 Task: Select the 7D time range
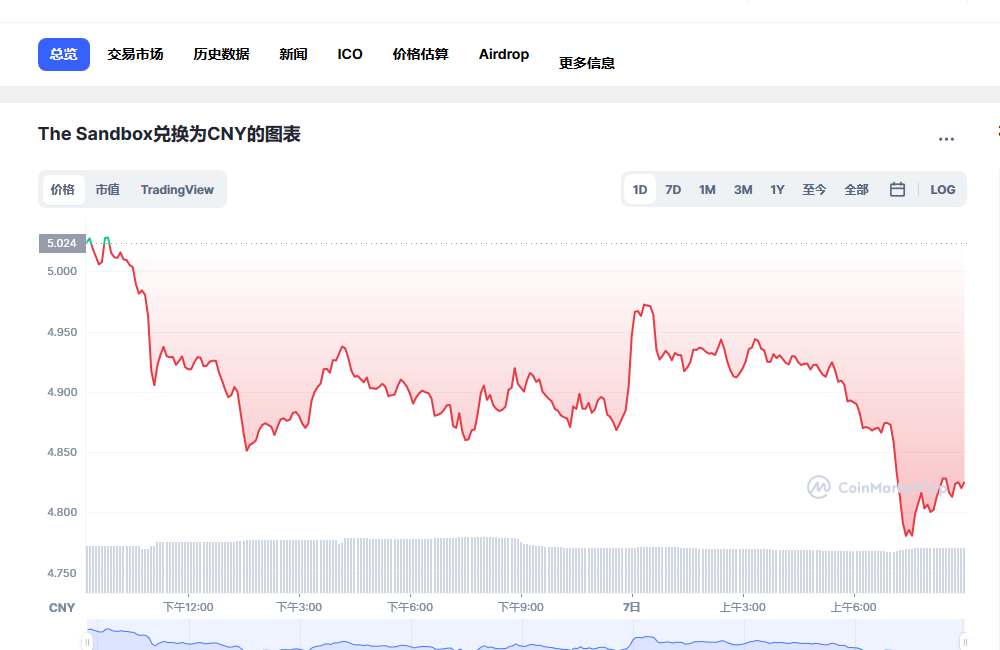click(x=673, y=189)
